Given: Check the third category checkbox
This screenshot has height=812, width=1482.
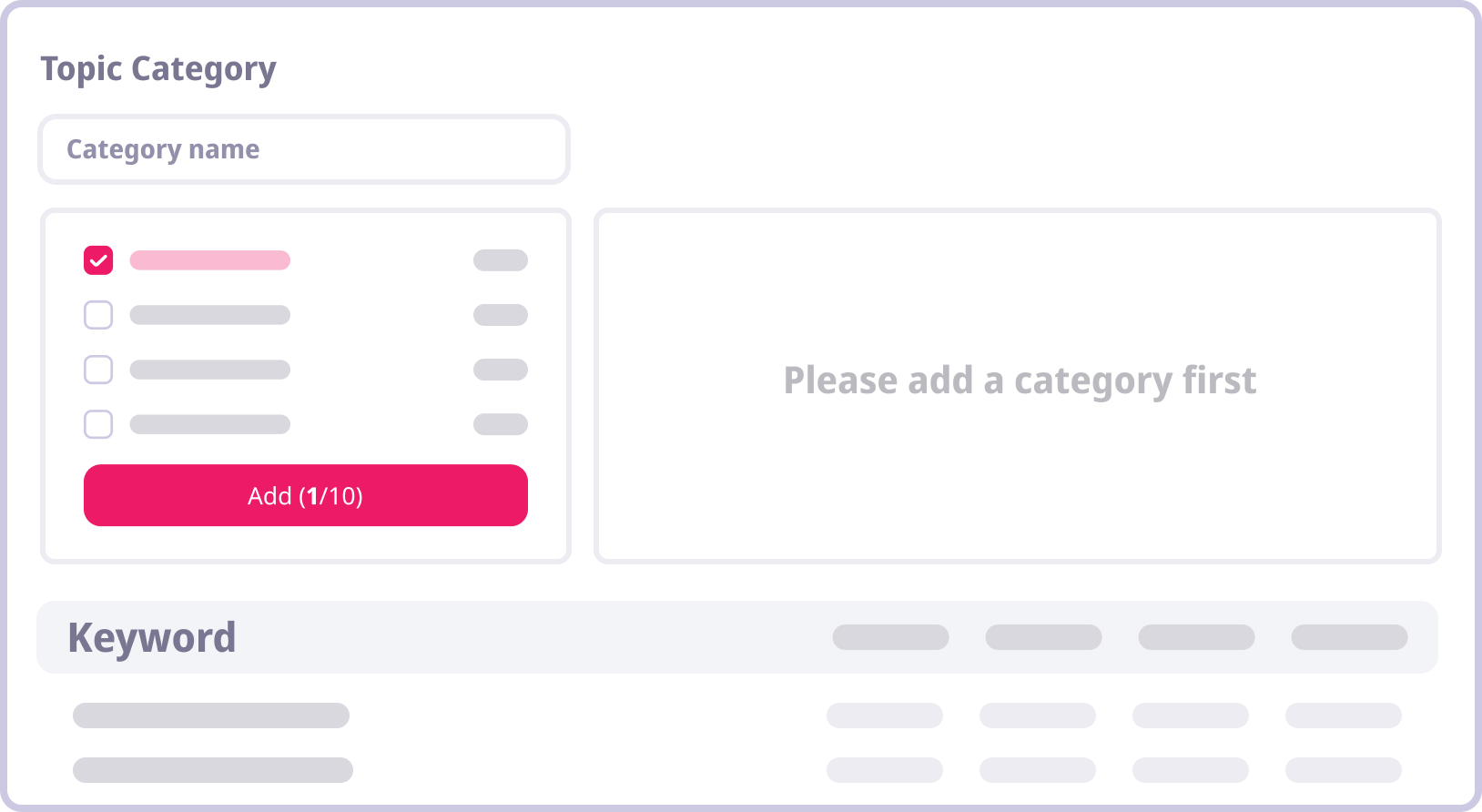Looking at the screenshot, I should [98, 370].
